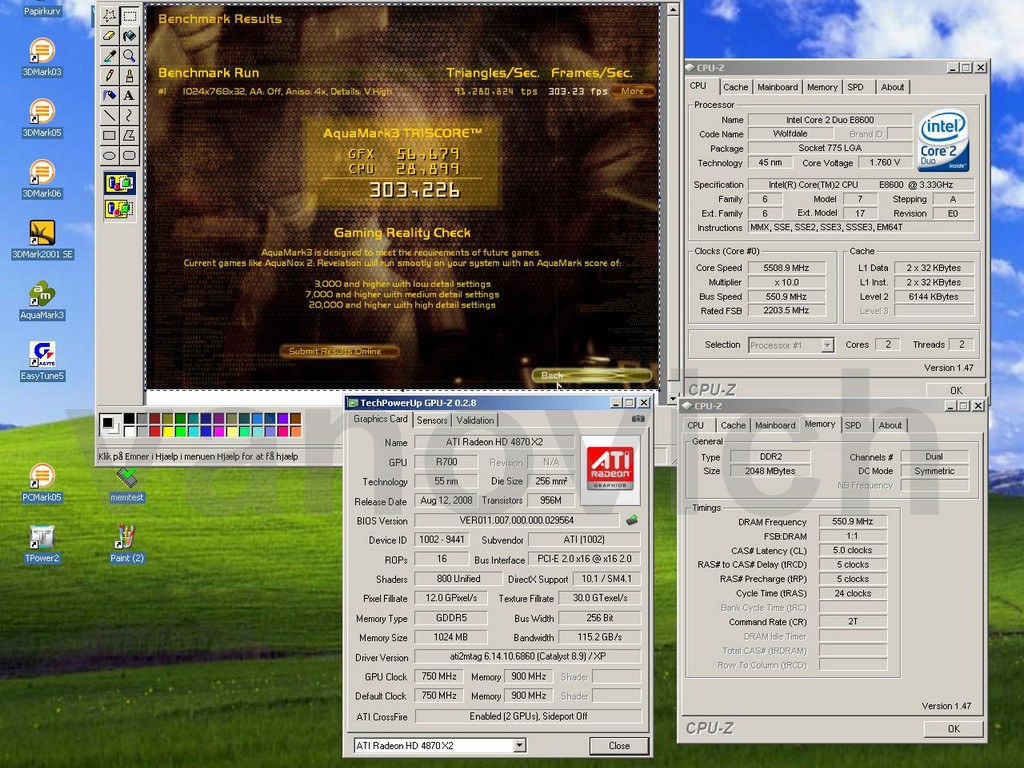The height and width of the screenshot is (768, 1024).
Task: Click the DRAM Frequency value 550.9 MHz
Action: pyautogui.click(x=852, y=522)
